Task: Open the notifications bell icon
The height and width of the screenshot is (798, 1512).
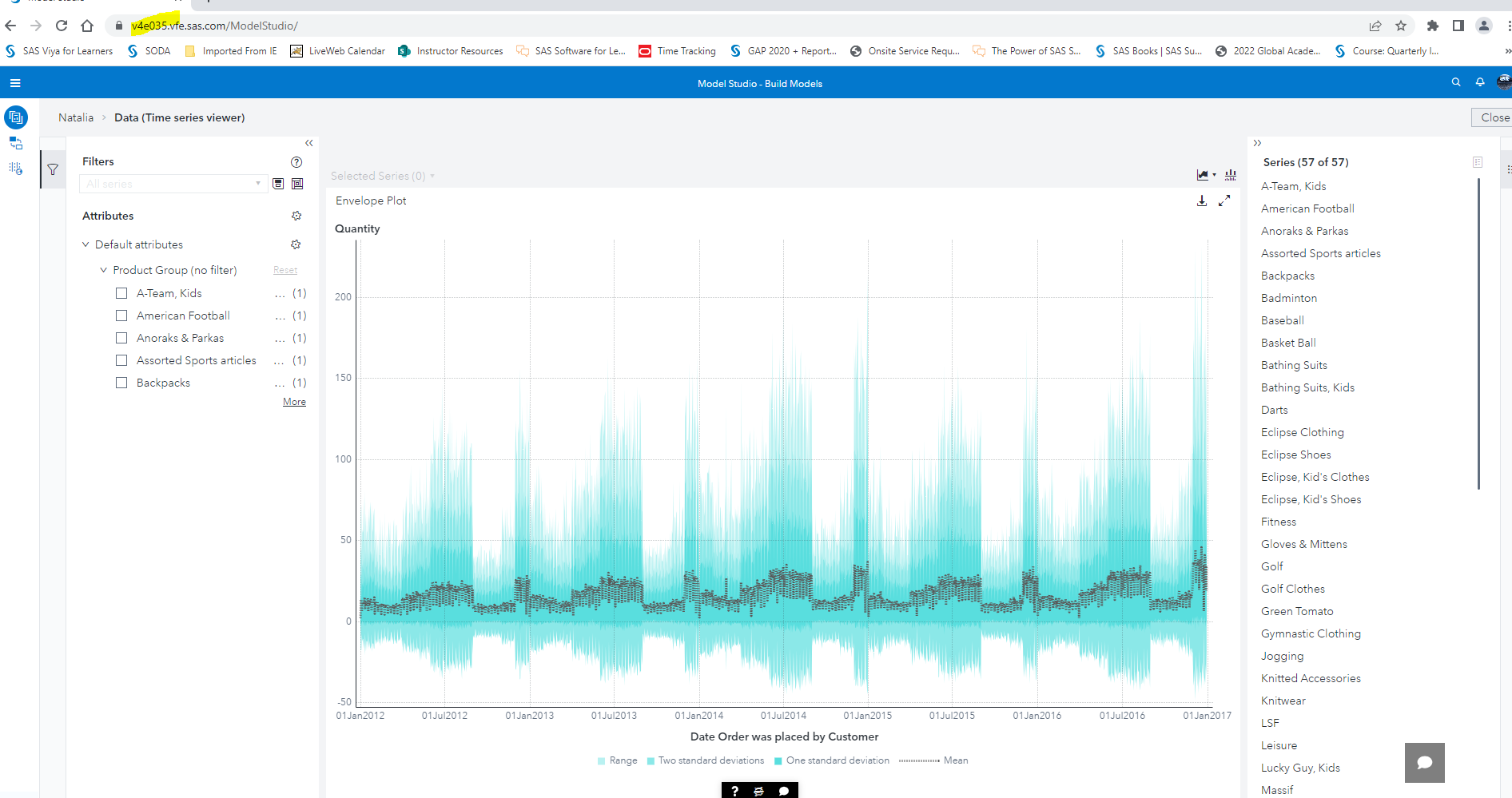Action: click(1479, 82)
